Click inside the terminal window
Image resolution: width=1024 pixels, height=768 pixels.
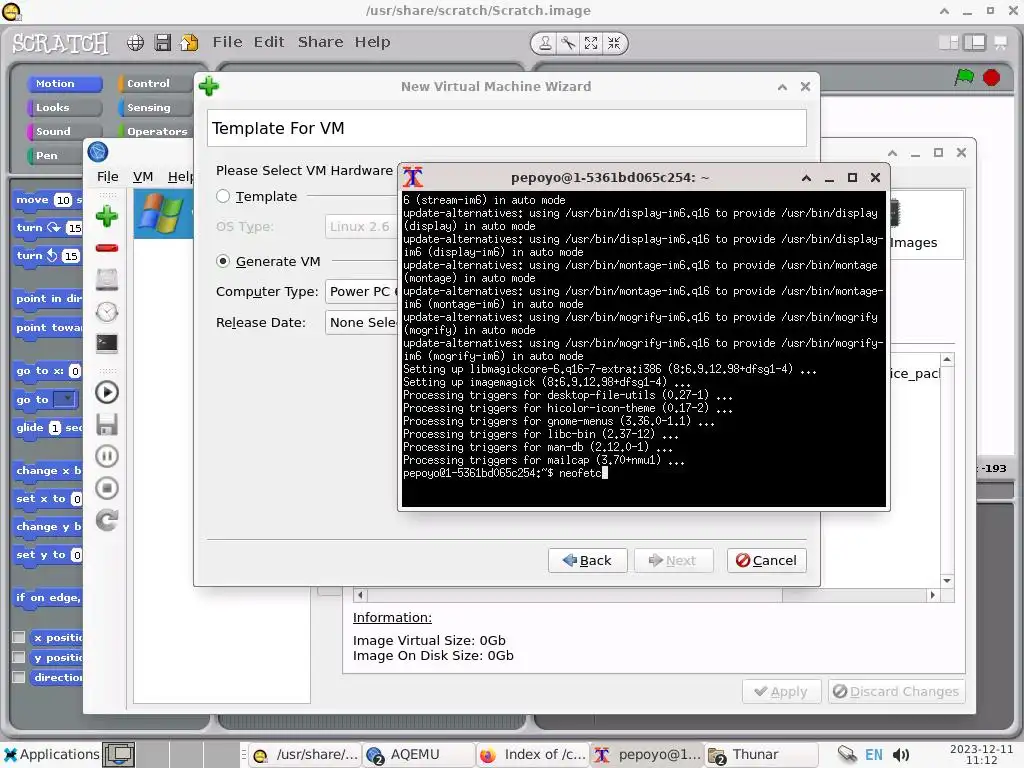click(644, 349)
